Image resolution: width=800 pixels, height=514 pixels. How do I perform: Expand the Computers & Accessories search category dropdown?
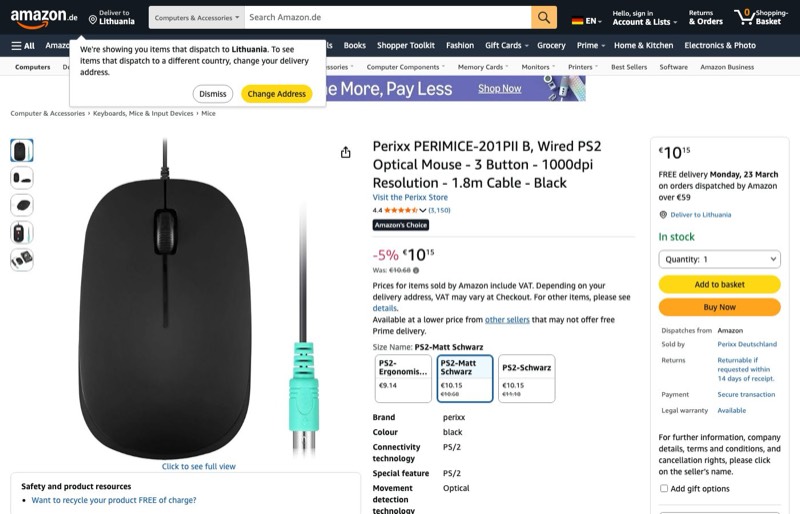[196, 18]
